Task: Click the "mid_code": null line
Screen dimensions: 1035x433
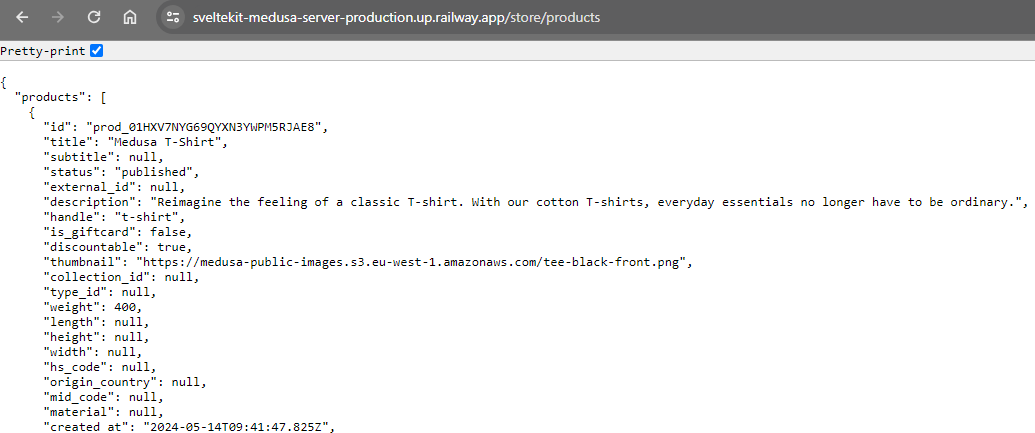Action: (104, 399)
